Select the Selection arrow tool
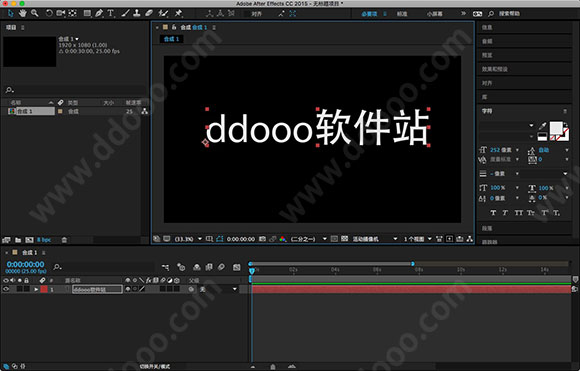 [10, 13]
